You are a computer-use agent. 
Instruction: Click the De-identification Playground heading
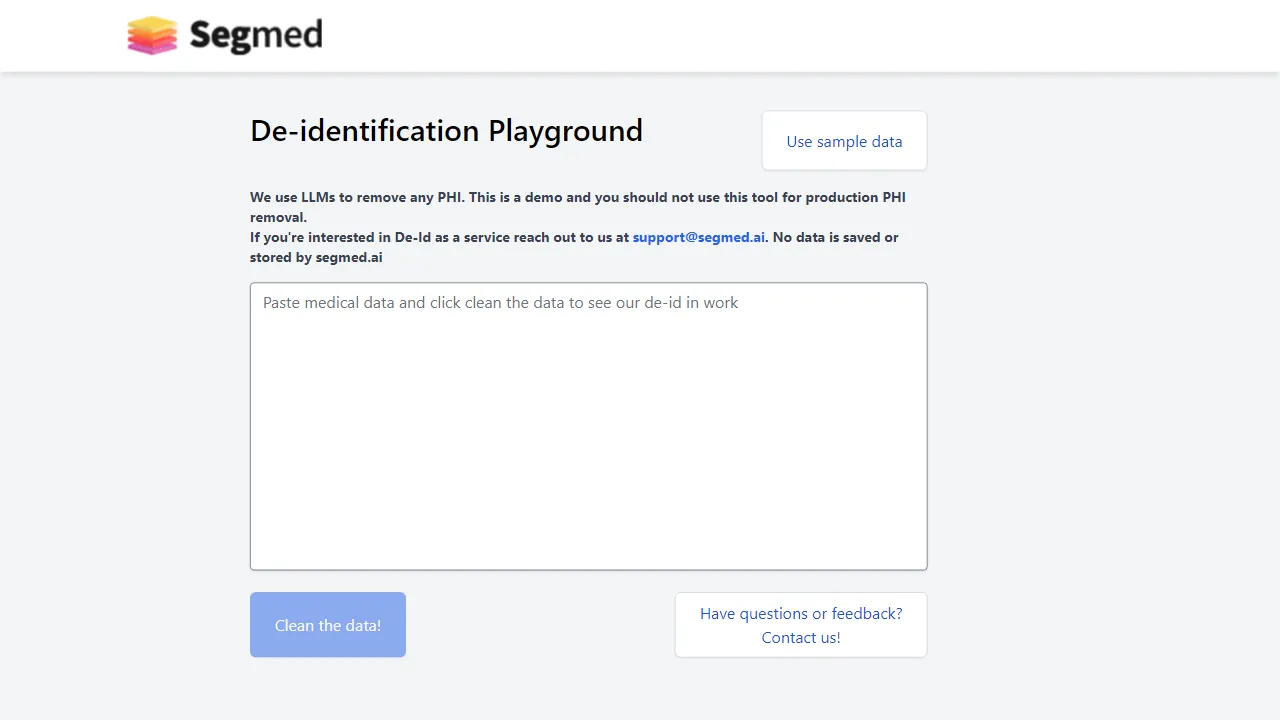(x=446, y=131)
